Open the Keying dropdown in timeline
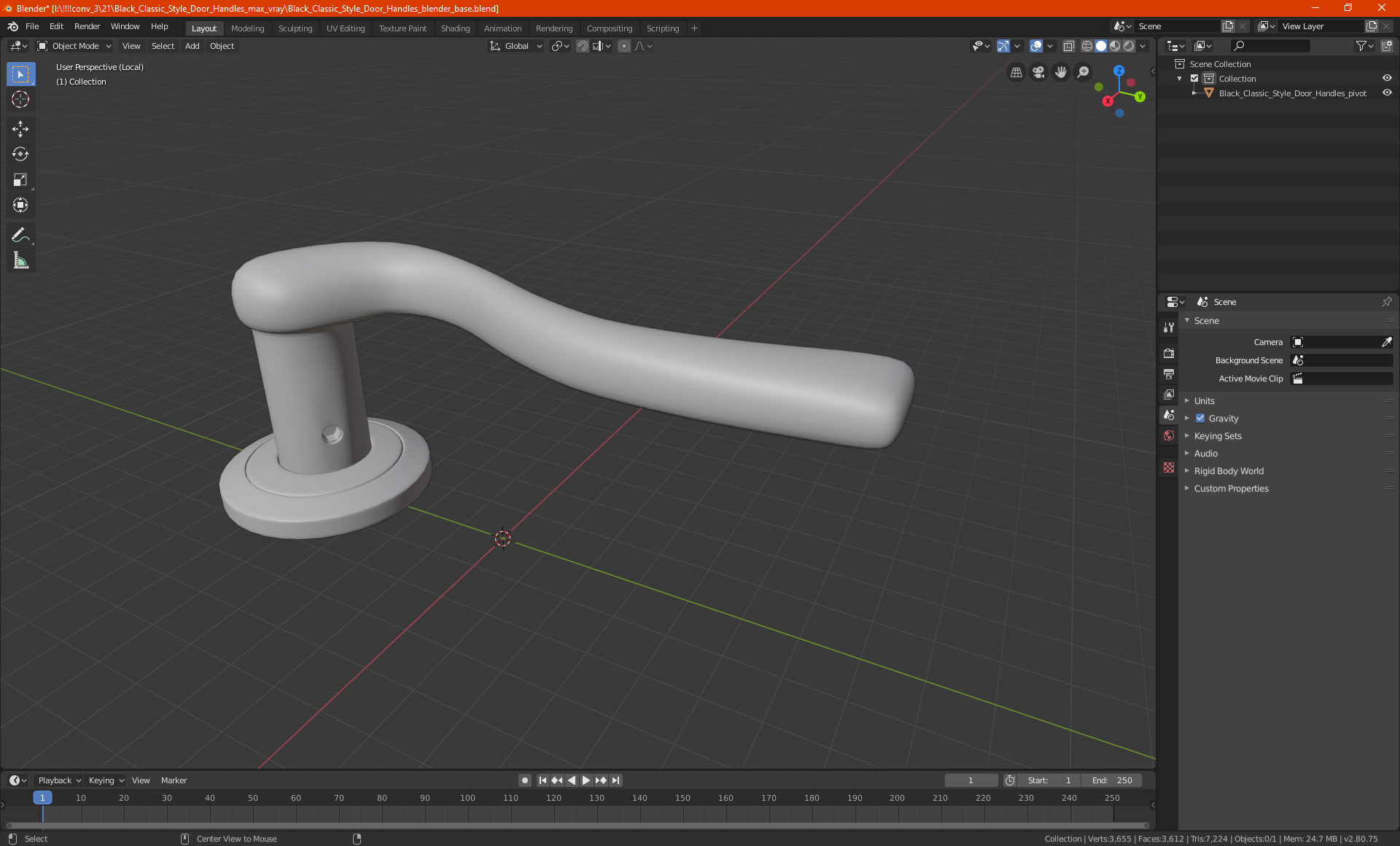 [x=106, y=780]
